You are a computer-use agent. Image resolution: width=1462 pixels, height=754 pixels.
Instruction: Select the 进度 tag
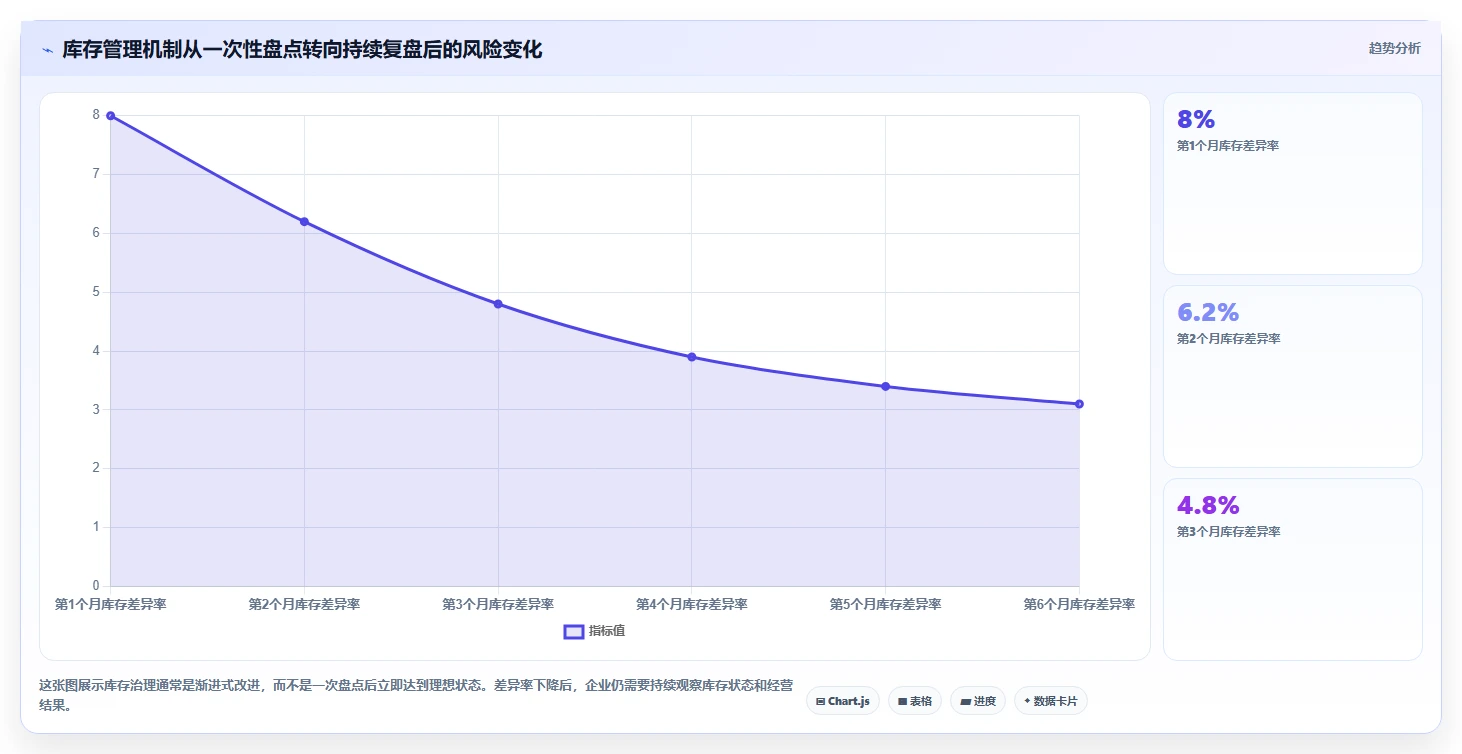pyautogui.click(x=978, y=701)
